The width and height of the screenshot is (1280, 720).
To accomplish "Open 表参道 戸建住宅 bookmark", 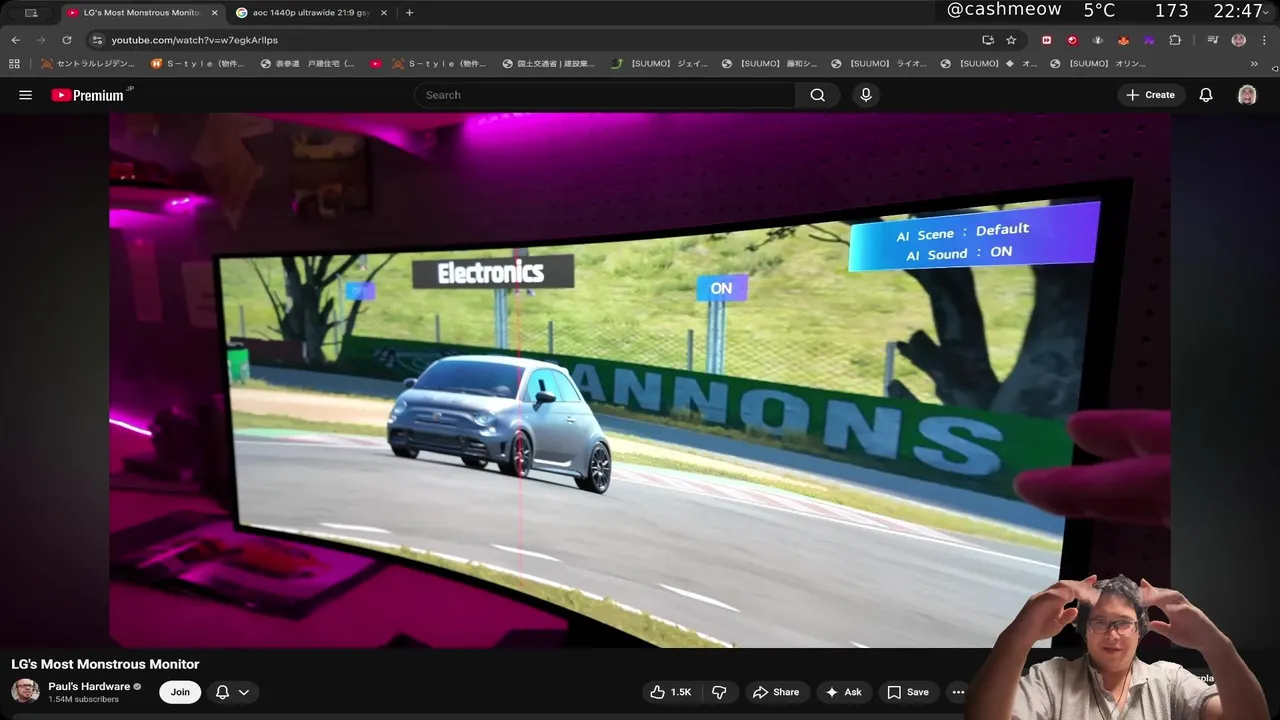I will (308, 64).
